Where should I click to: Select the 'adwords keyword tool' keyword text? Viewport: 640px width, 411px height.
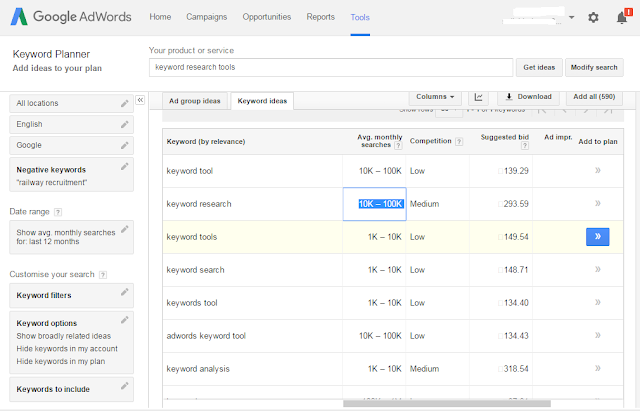[x=206, y=336]
